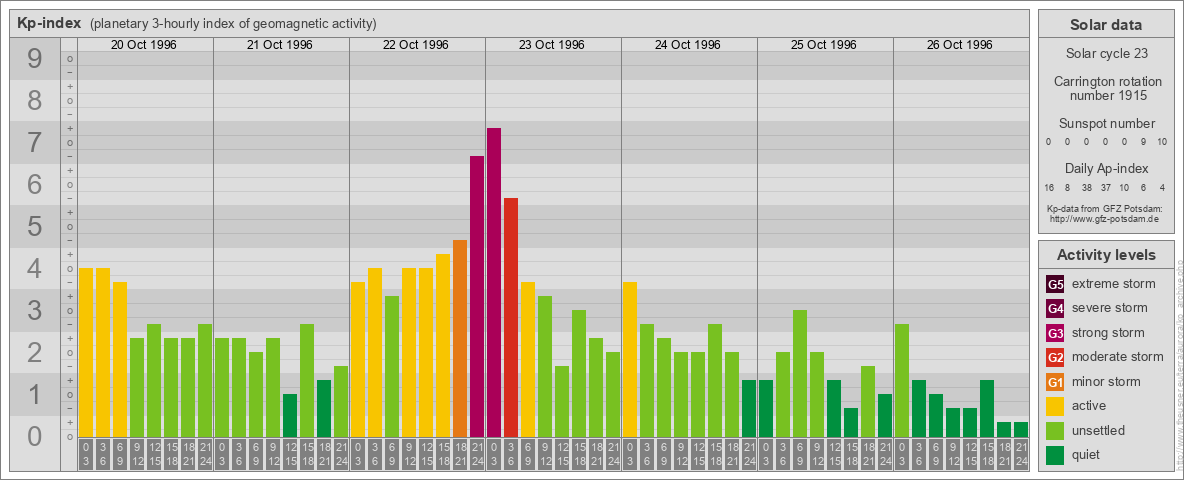
Task: Click the 'Activity levels' panel heading
Action: tap(1106, 255)
